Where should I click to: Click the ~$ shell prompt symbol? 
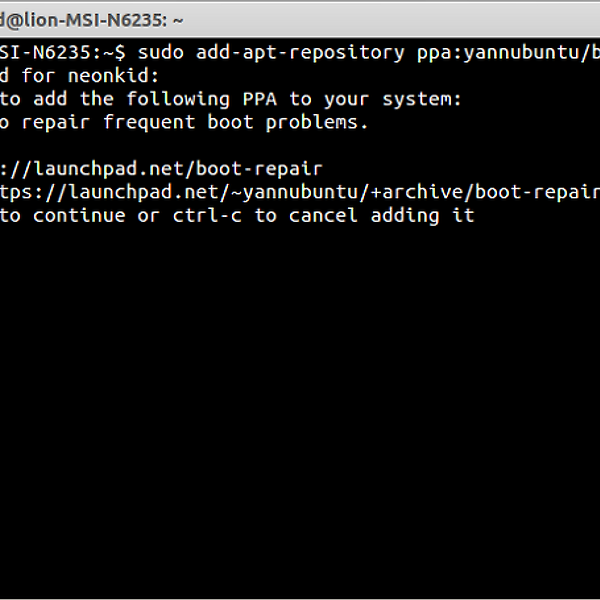pos(114,53)
